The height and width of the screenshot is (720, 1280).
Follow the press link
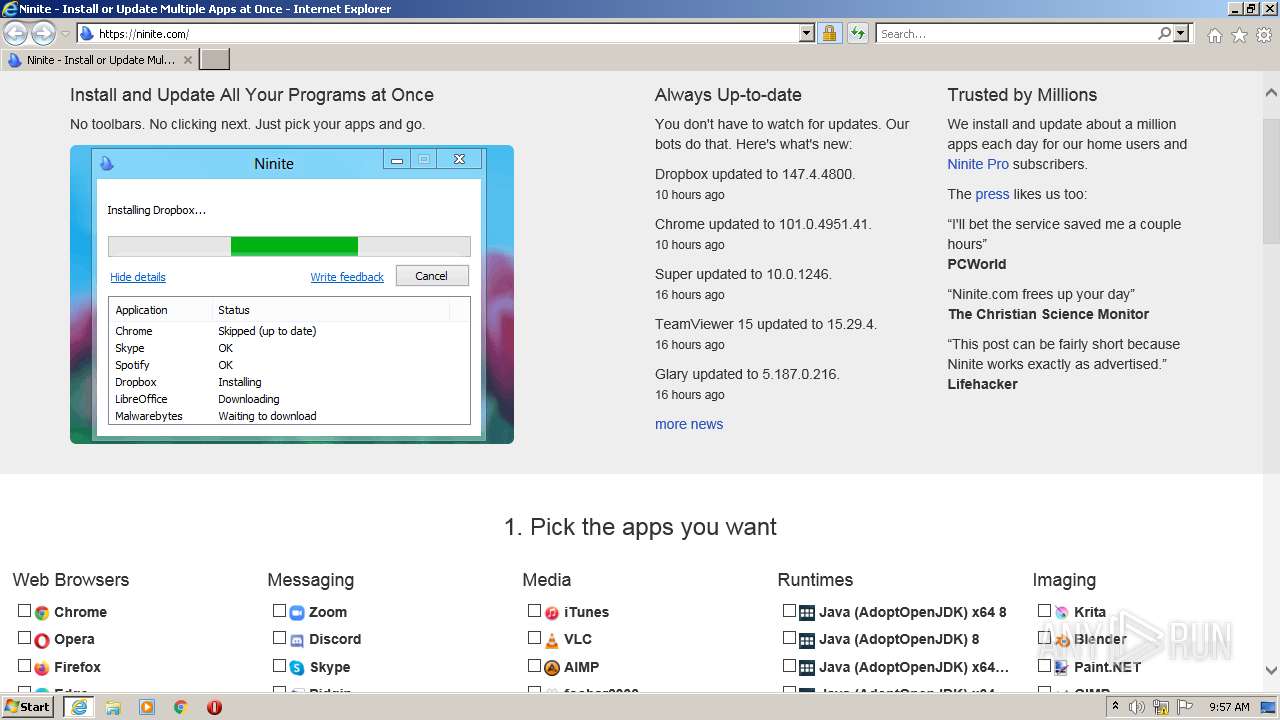pos(992,194)
